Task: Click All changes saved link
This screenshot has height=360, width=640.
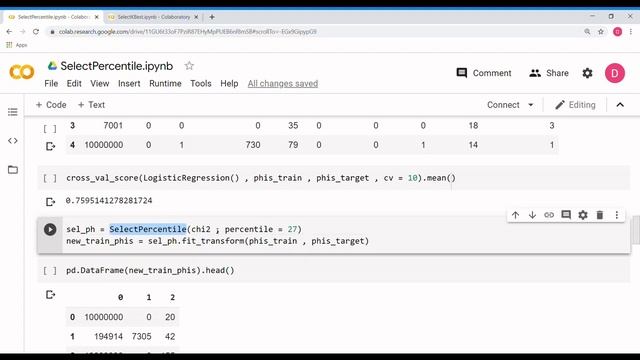Action: coord(283,83)
